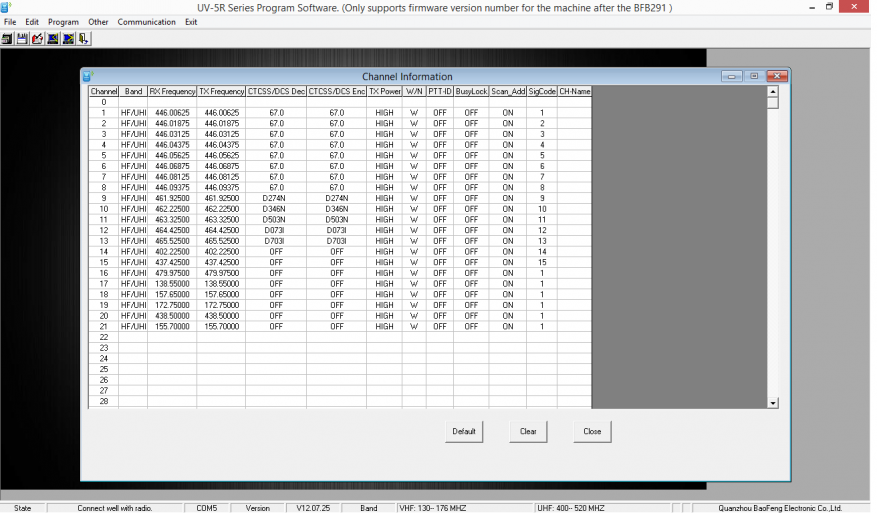Click the RX Frequency column header
877x513 pixels.
[x=172, y=91]
